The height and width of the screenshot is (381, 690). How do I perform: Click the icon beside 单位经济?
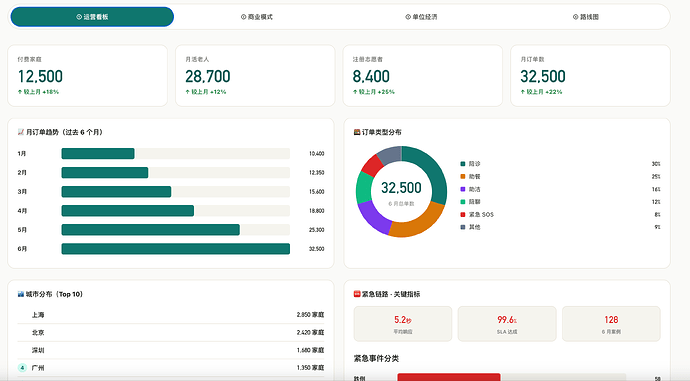point(408,17)
